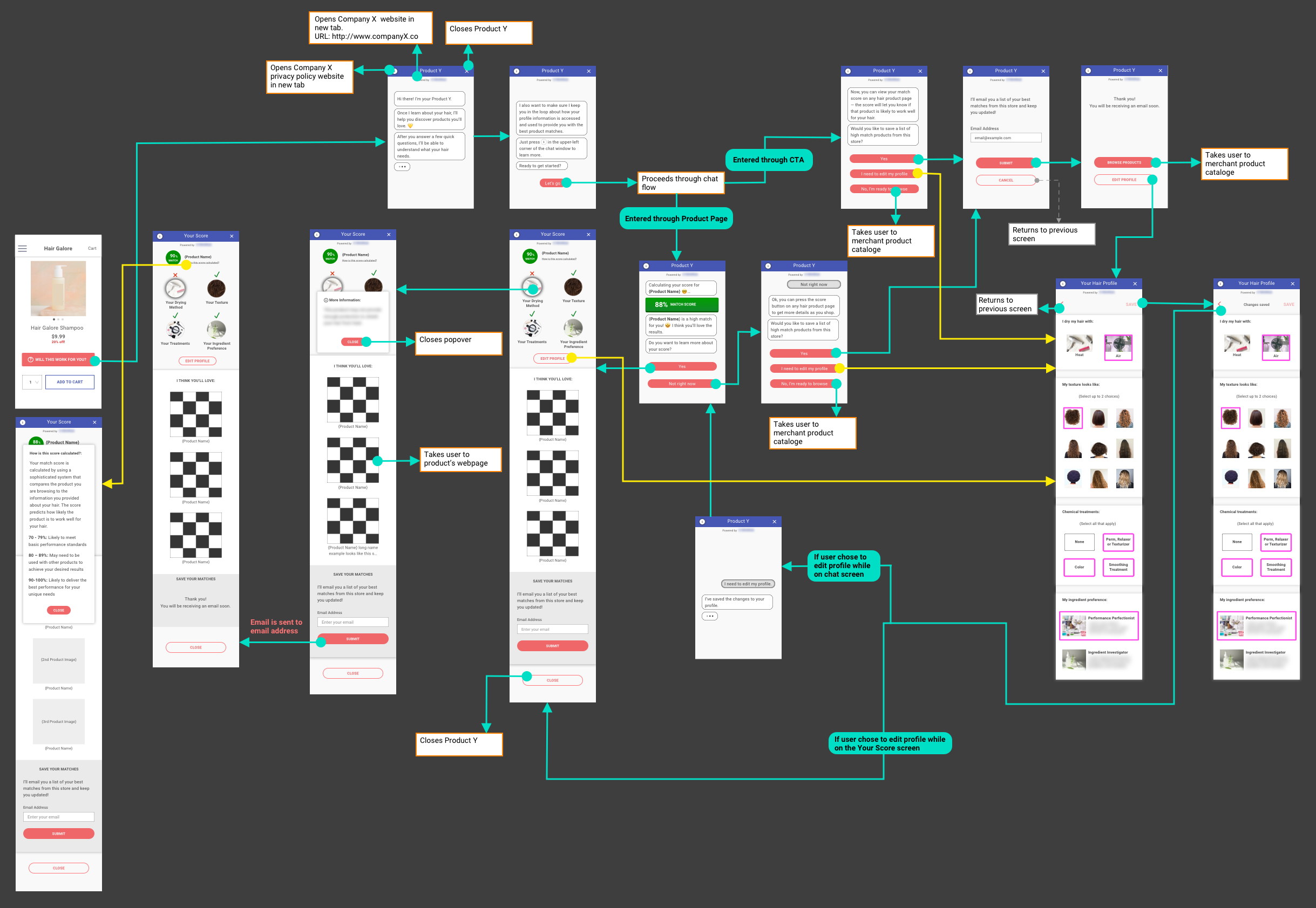
Task: Click CLOSE in "How is this score calculated?" popover
Action: click(59, 610)
